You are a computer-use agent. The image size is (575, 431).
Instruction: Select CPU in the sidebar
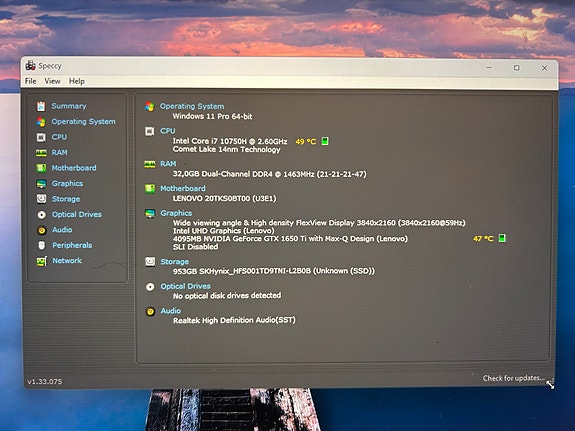(x=59, y=137)
